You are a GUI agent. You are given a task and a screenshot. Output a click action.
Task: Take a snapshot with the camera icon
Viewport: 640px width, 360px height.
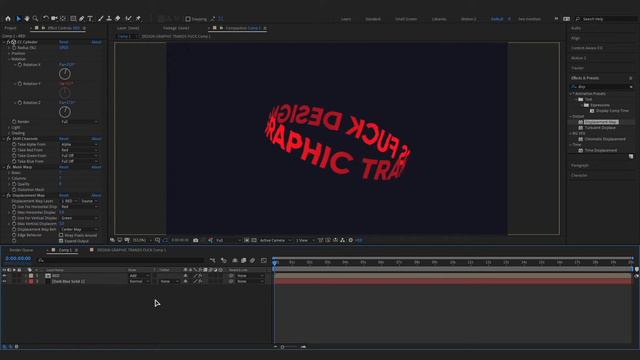(x=196, y=240)
